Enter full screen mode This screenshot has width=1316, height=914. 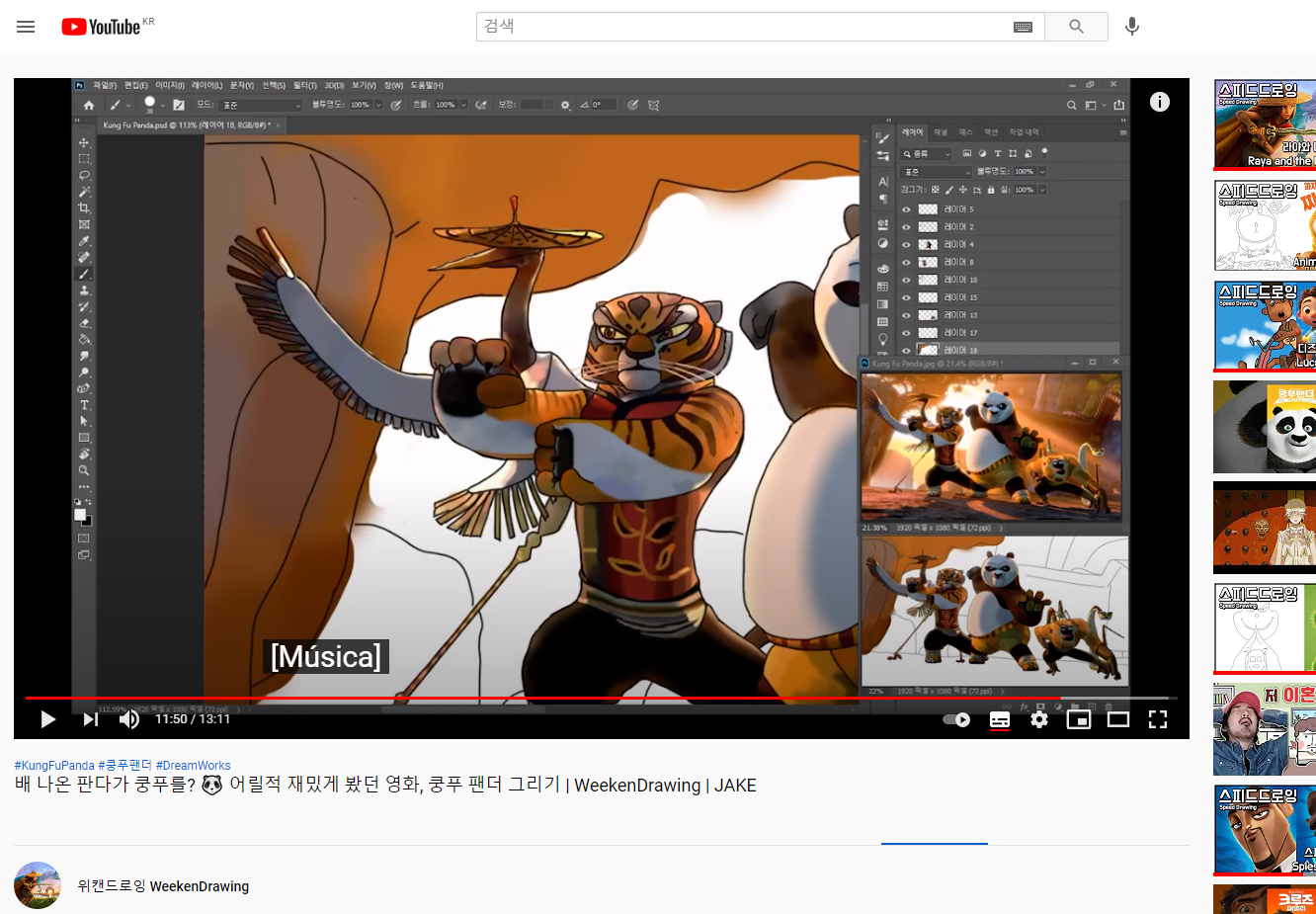[1158, 719]
